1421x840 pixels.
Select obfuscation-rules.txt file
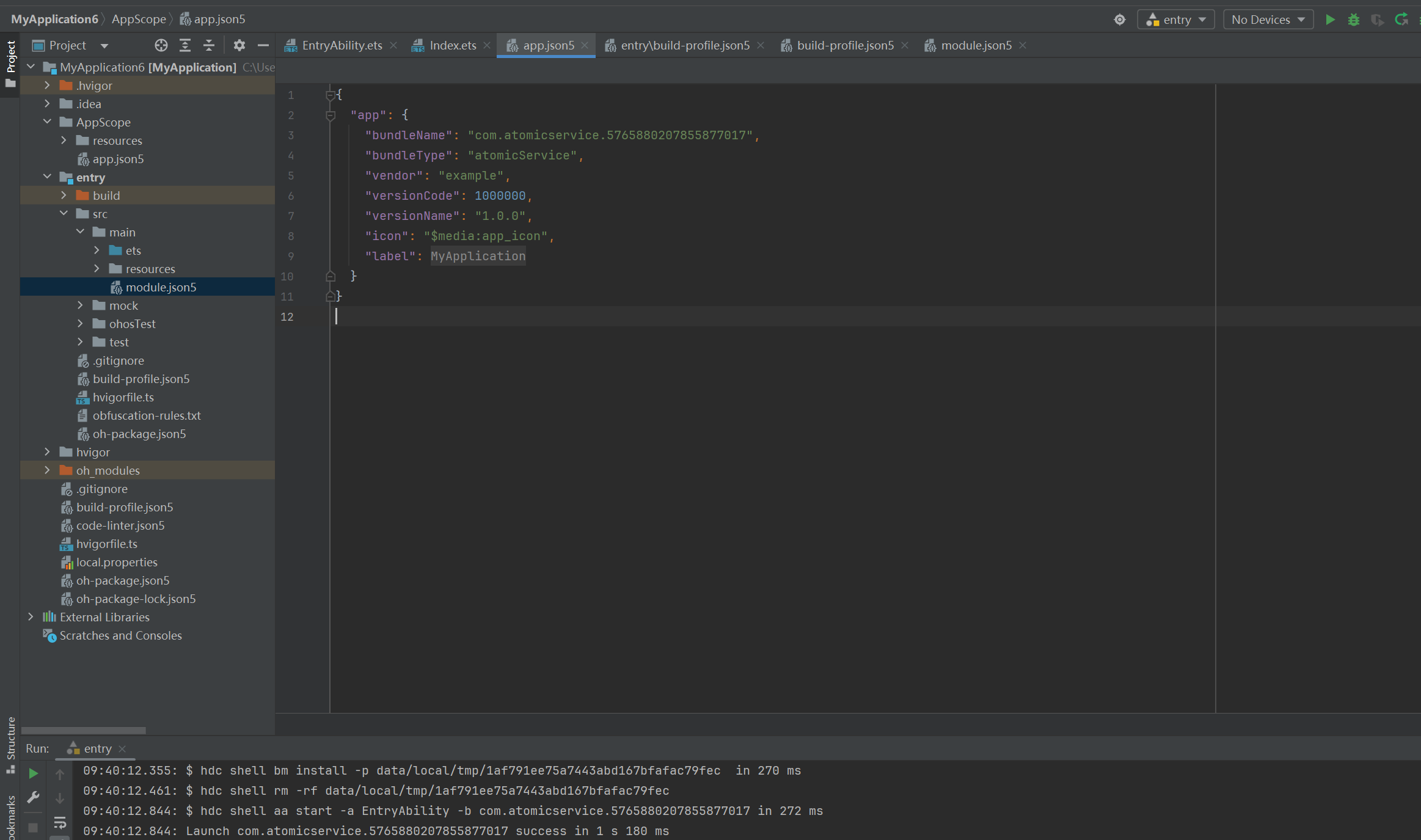[x=147, y=415]
